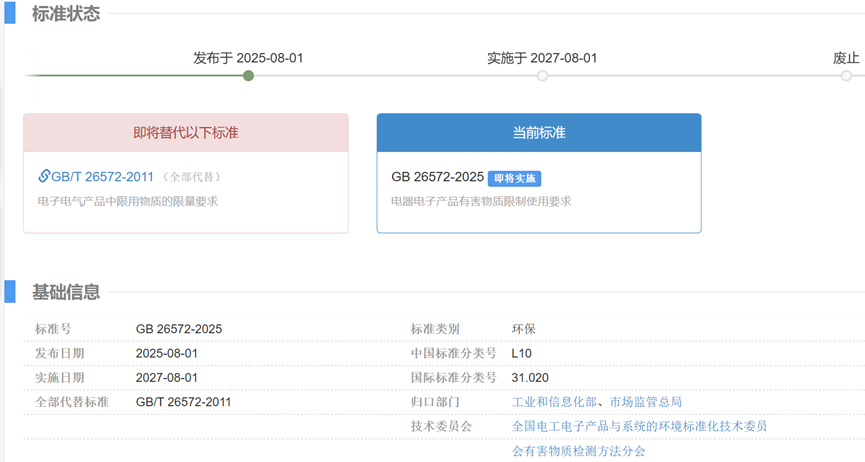Click the 标准类别 value 环保

click(524, 329)
